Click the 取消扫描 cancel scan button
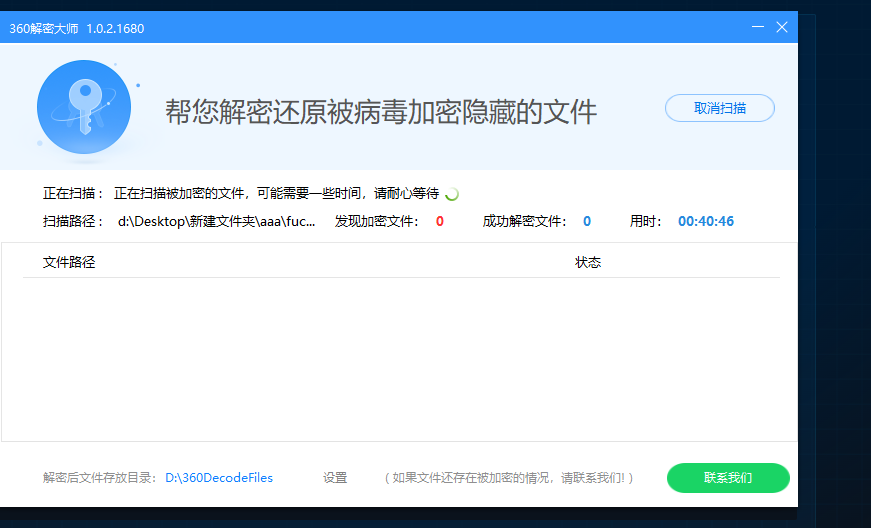Screen dimensions: 871x528 pyautogui.click(x=719, y=108)
